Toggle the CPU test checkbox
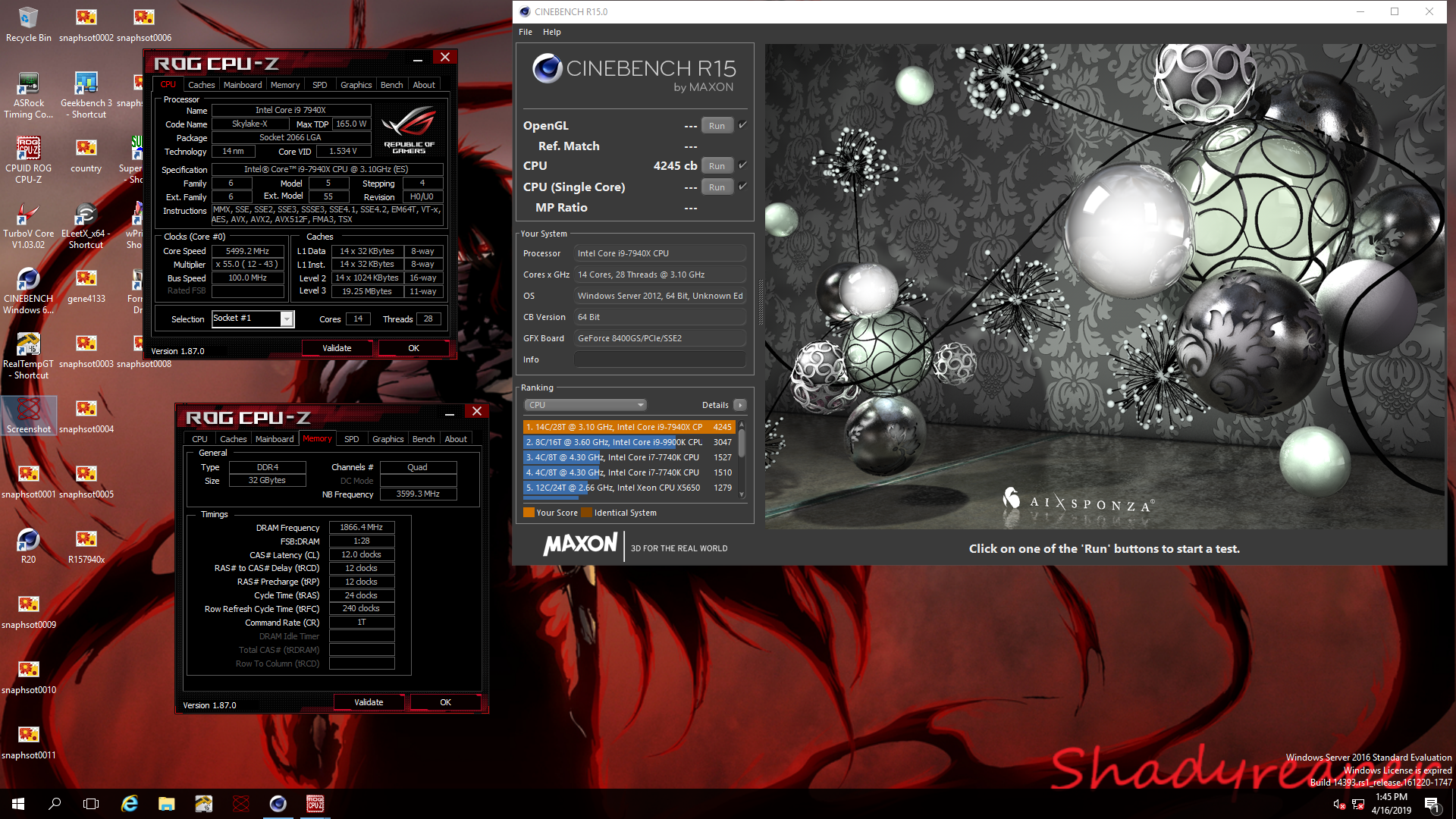The height and width of the screenshot is (819, 1456). [x=742, y=165]
